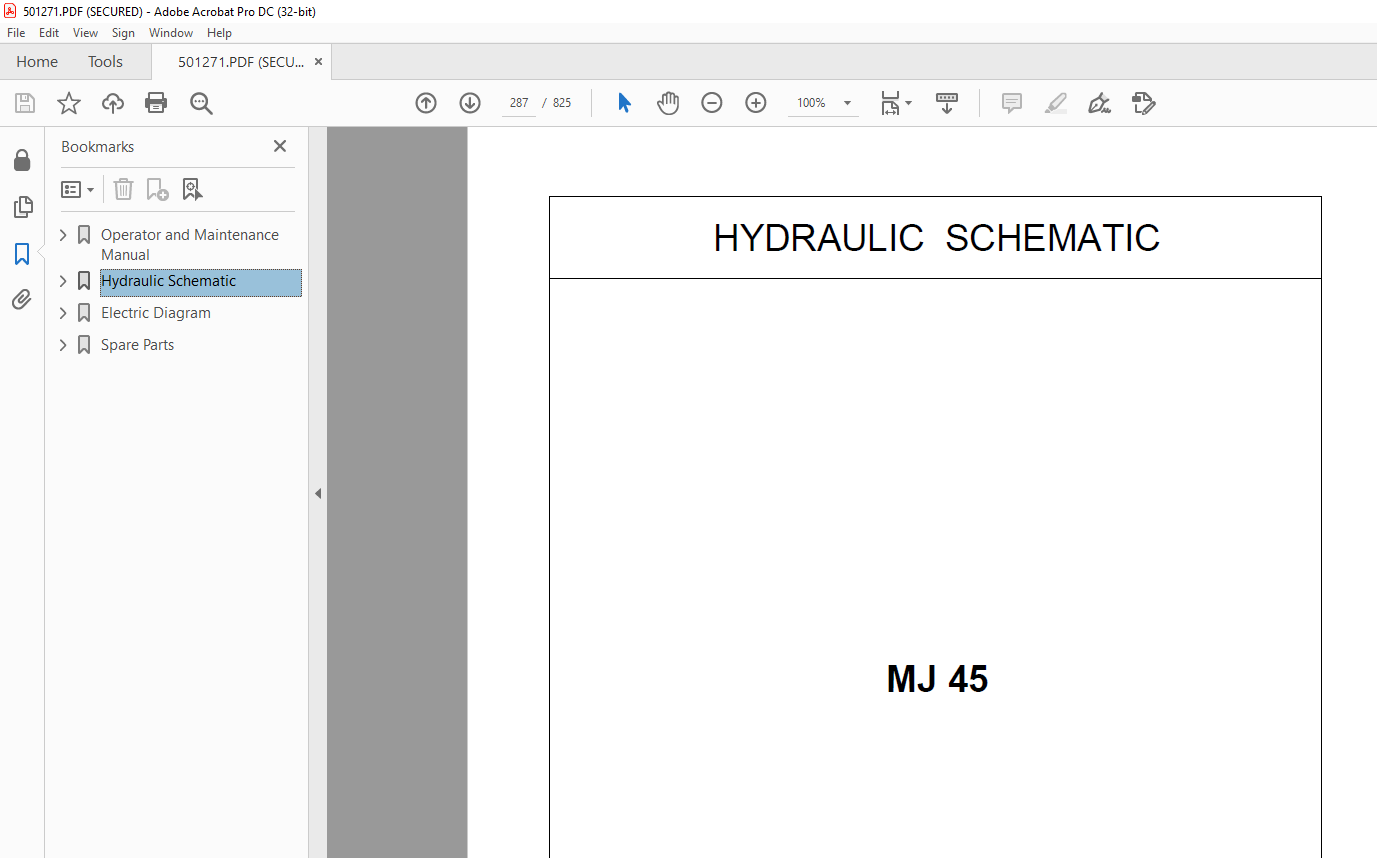The width and height of the screenshot is (1377, 858).
Task: Open the Edit menu
Action: 49,33
